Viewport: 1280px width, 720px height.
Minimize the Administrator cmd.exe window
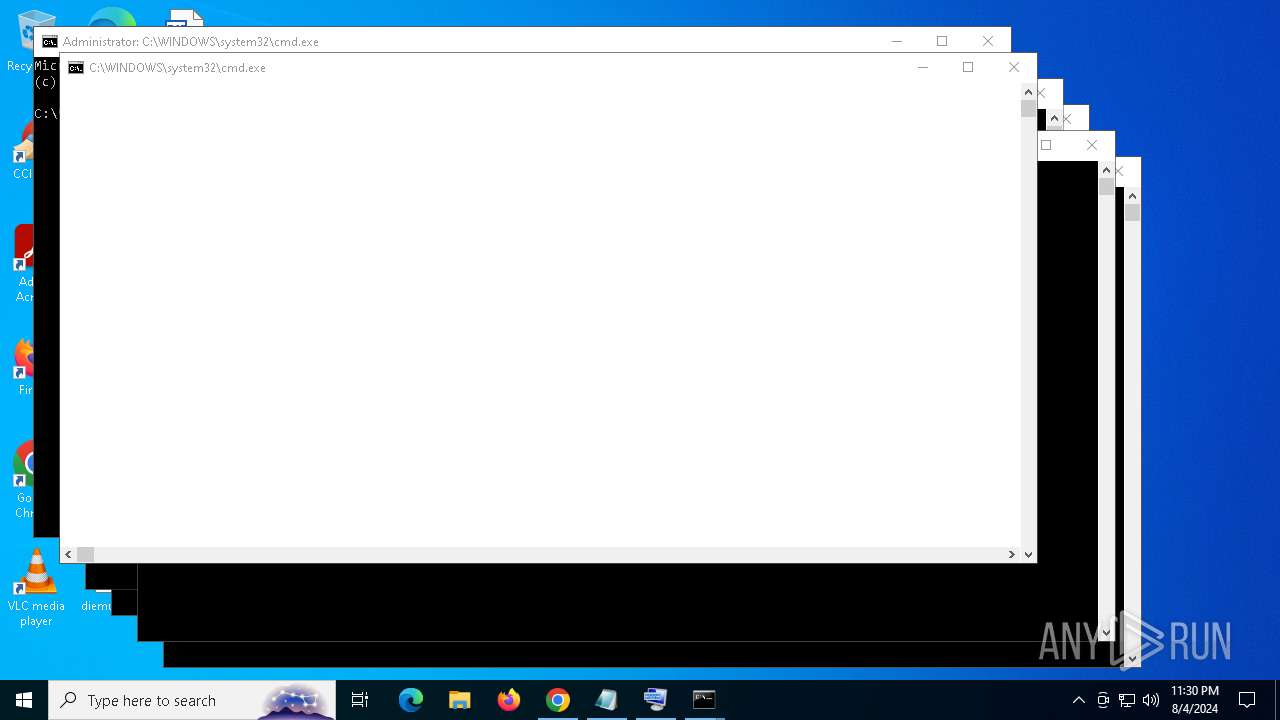[897, 41]
